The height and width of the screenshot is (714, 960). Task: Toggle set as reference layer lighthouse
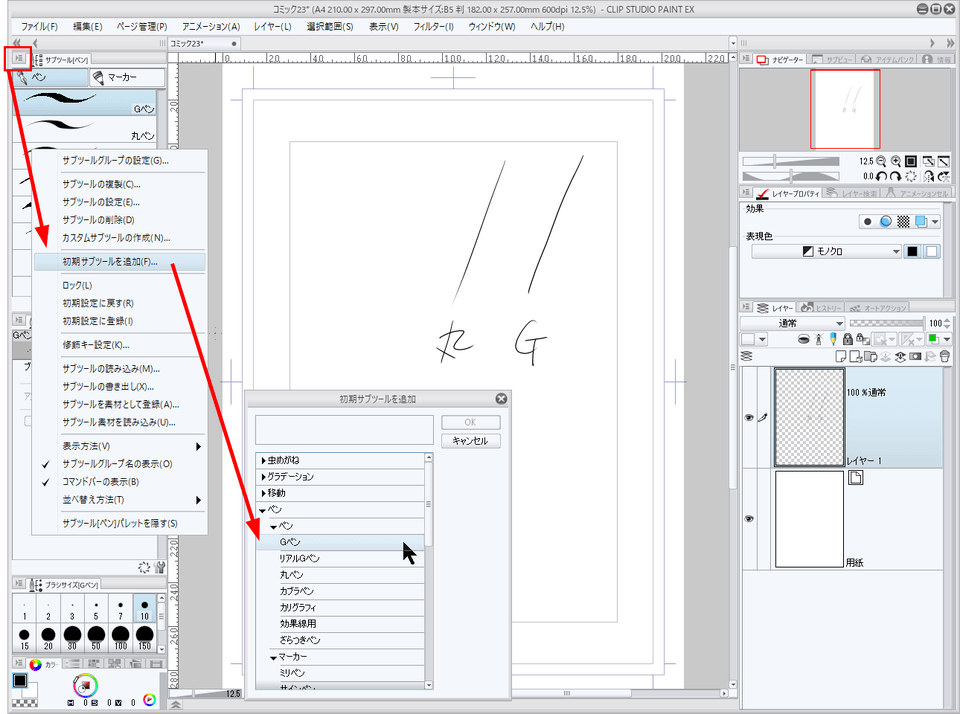point(819,339)
